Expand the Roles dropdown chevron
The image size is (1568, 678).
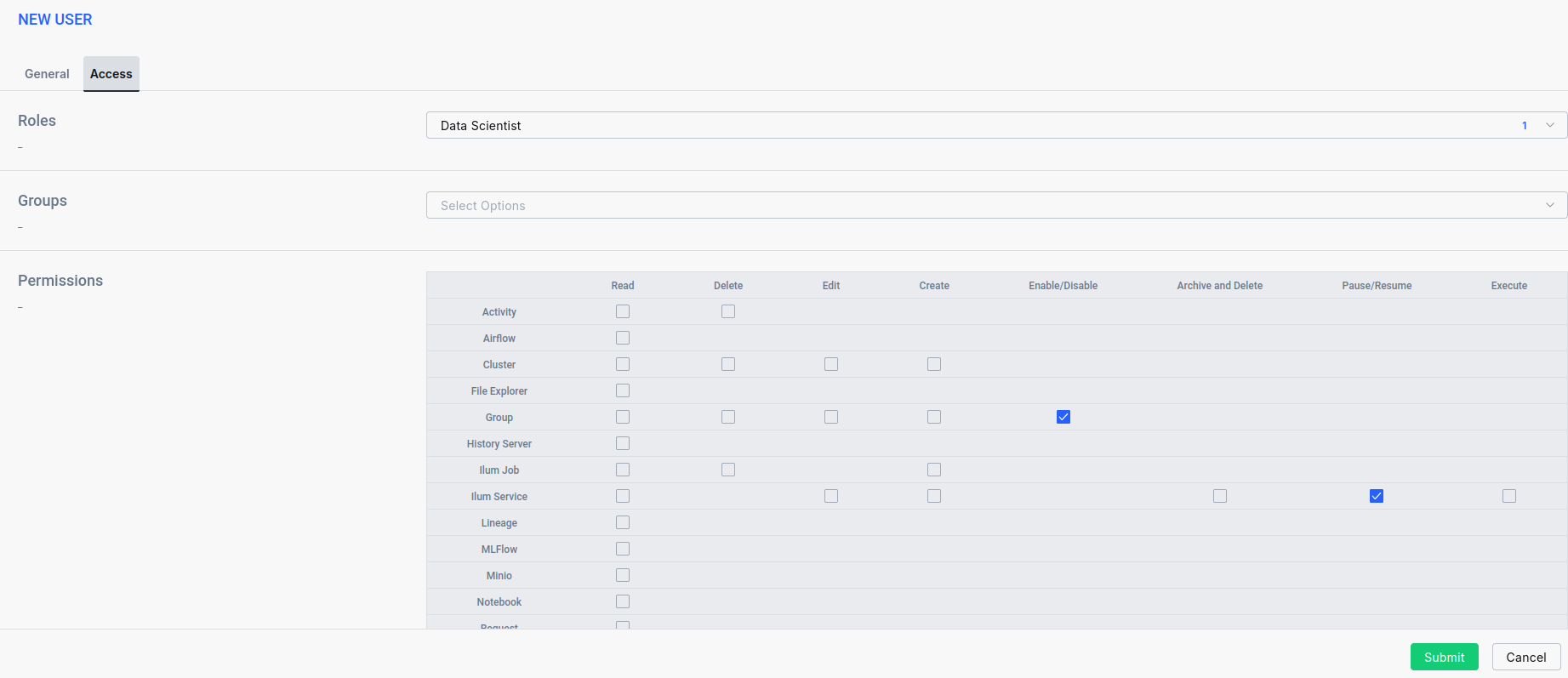tap(1549, 125)
